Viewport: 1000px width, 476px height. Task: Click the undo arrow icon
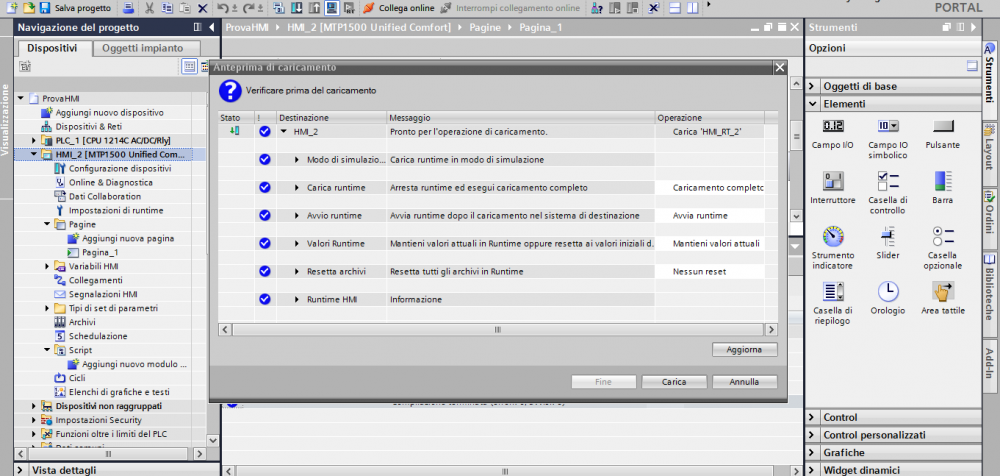tap(221, 8)
